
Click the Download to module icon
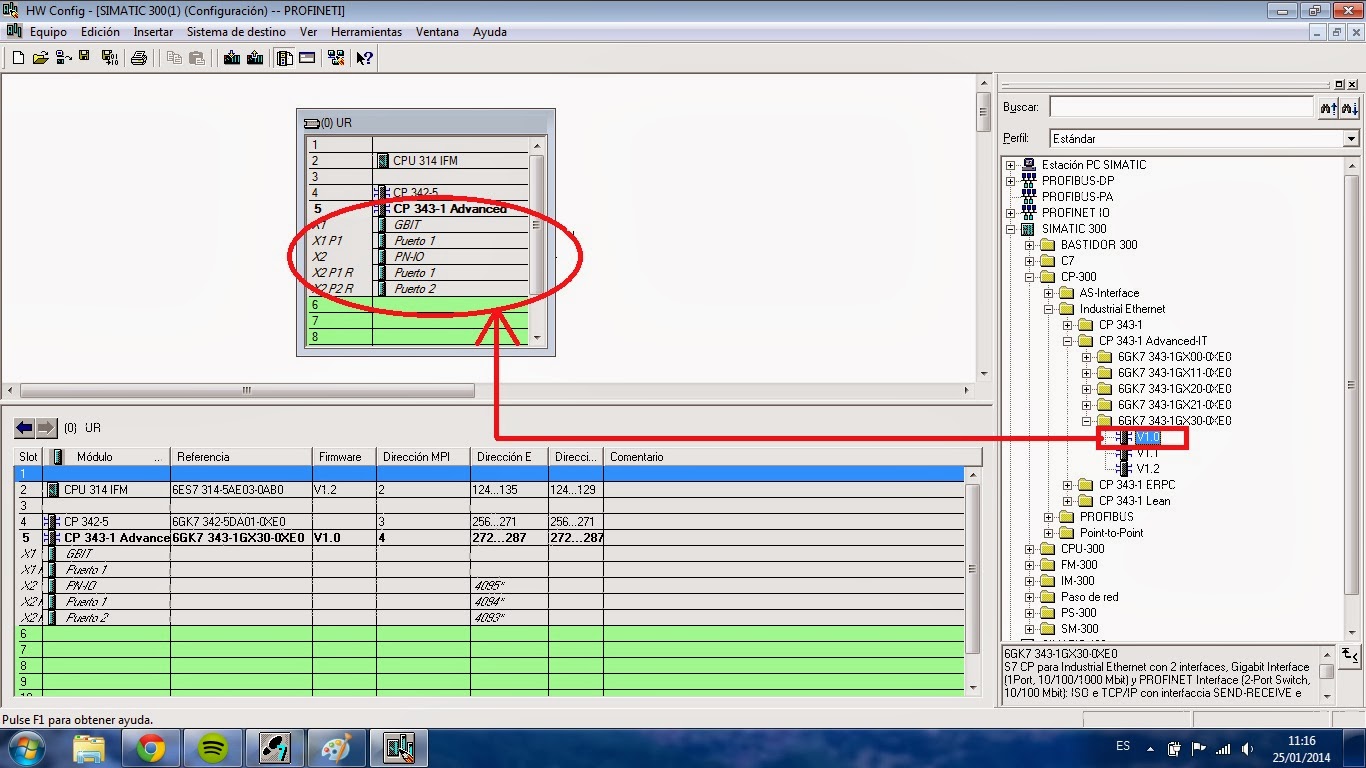[232, 58]
